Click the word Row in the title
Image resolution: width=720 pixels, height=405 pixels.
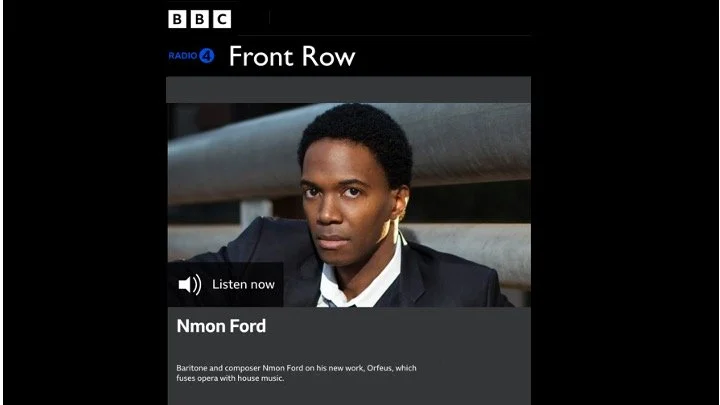pos(328,56)
